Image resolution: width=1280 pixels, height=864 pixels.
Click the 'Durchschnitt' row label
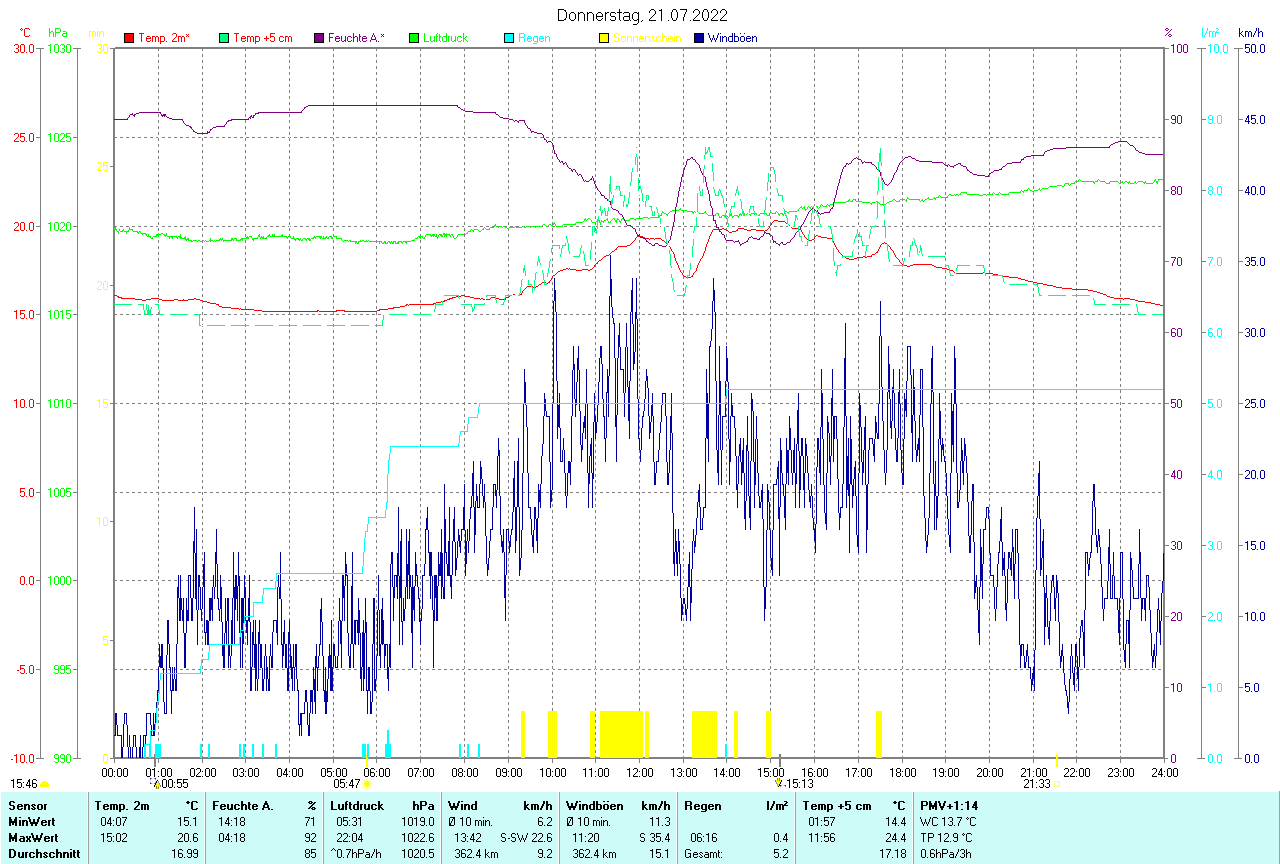coord(42,853)
